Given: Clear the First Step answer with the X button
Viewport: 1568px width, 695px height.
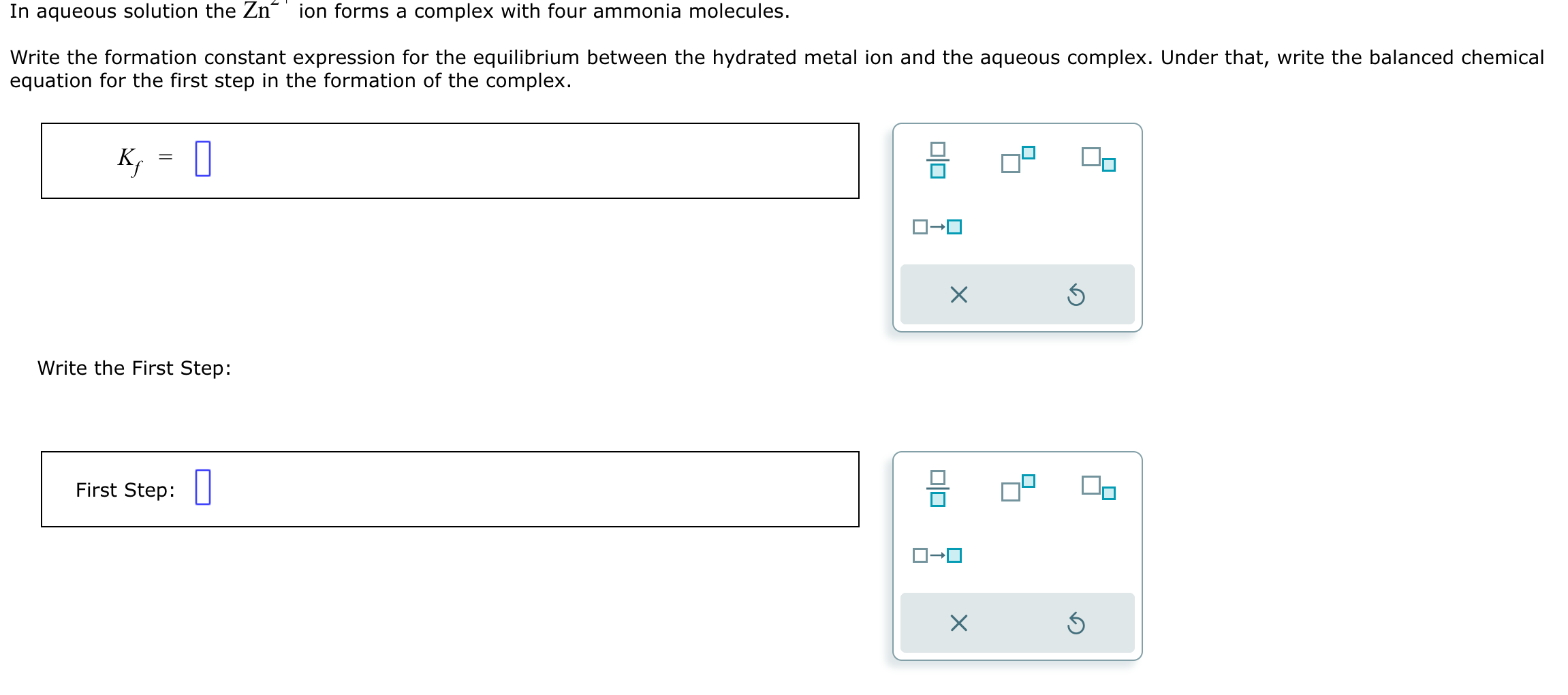Looking at the screenshot, I should click(x=958, y=623).
